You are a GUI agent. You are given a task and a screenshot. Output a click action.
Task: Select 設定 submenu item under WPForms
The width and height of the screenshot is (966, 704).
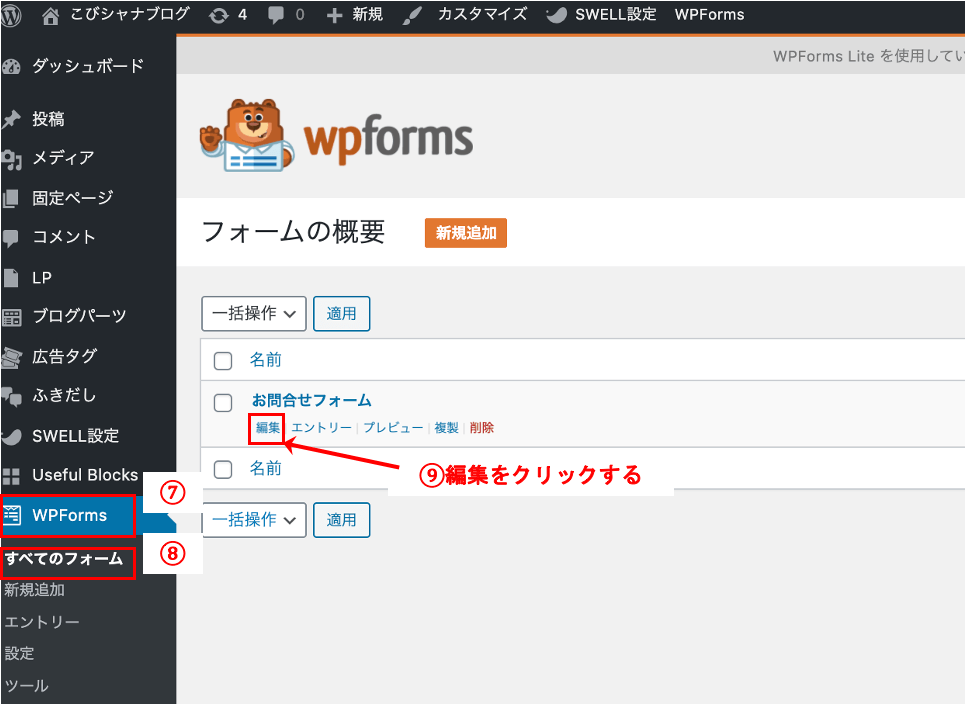coord(19,653)
